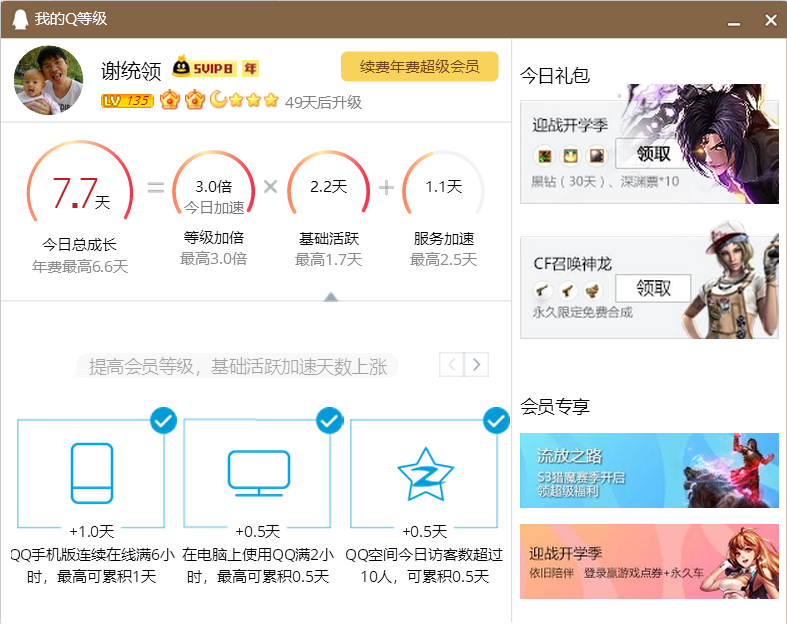Click second item icon under 迎战开学季

tap(571, 156)
